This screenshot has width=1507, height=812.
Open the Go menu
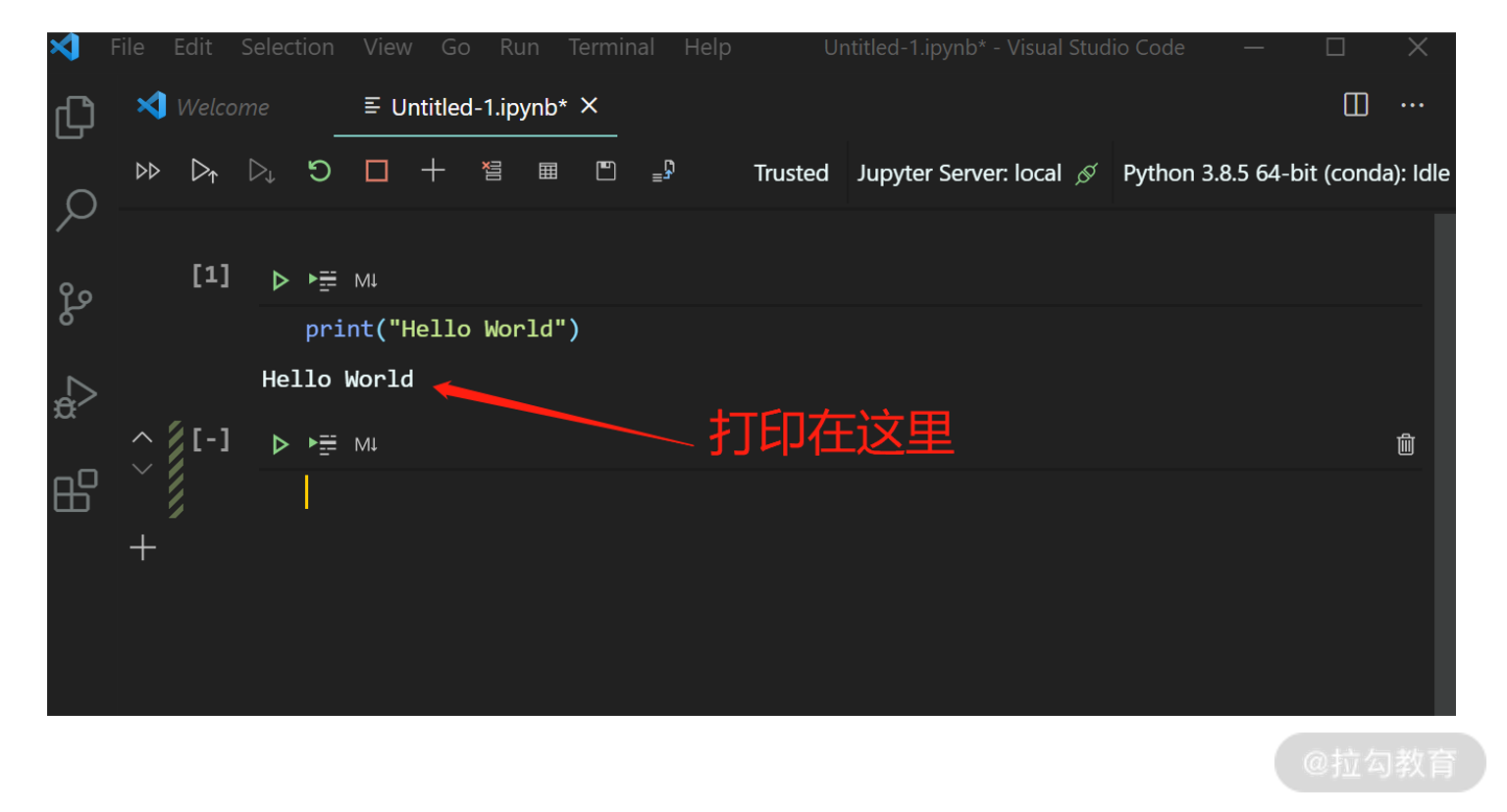(x=455, y=47)
